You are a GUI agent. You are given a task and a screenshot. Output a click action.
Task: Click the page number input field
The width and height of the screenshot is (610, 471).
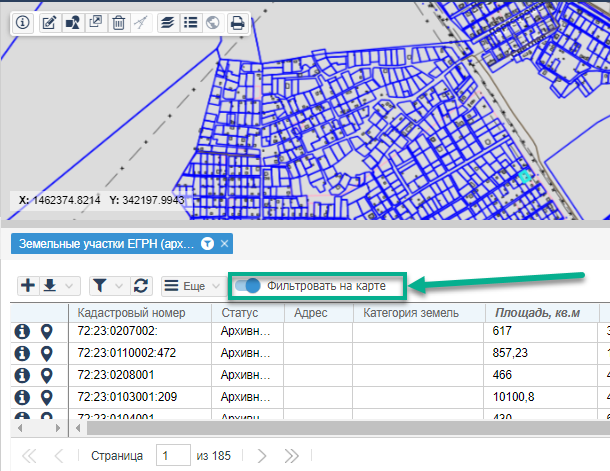(x=173, y=455)
